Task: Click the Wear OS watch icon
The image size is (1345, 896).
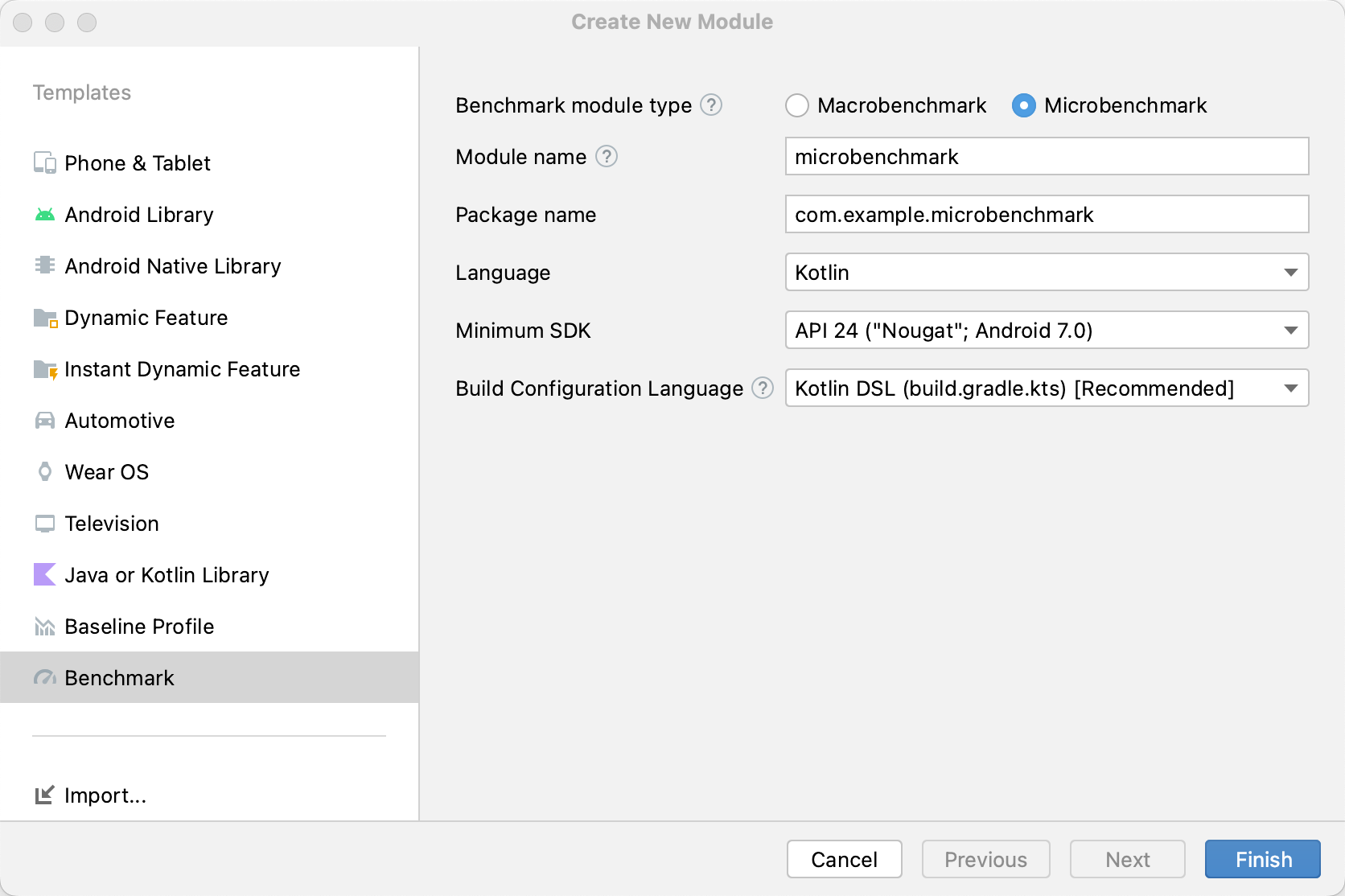Action: coord(45,471)
